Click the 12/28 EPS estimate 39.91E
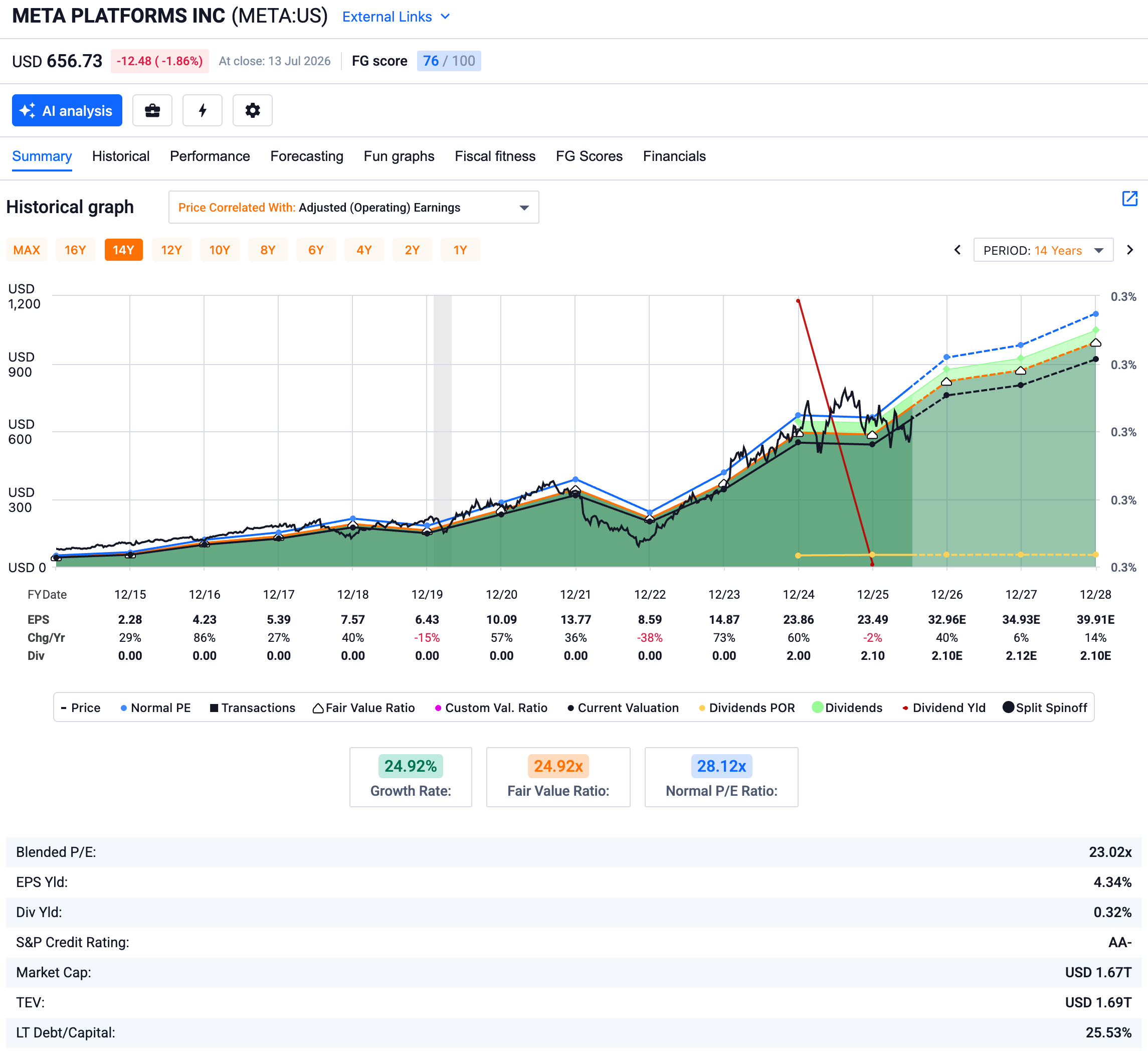This screenshot has width=1148, height=1052. (x=1095, y=620)
